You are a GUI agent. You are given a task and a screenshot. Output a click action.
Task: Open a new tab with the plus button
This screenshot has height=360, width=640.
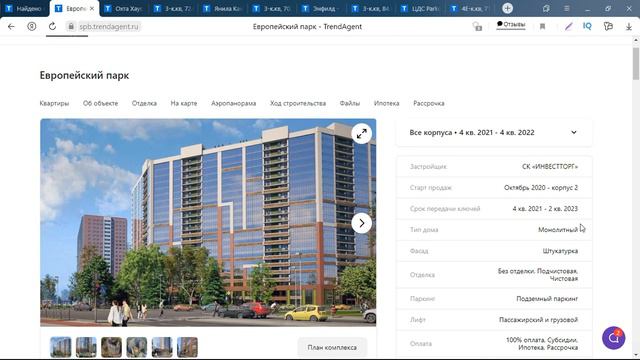click(507, 8)
